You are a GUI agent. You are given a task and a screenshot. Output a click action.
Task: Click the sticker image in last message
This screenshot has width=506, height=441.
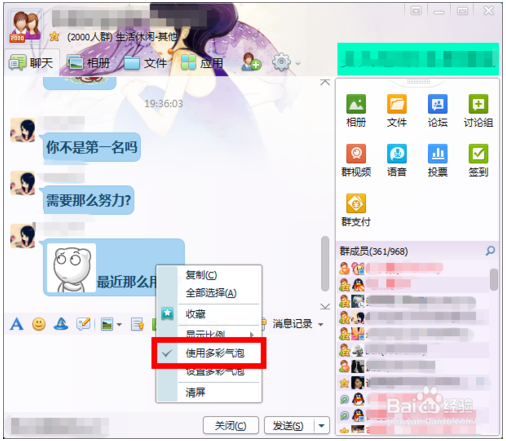(x=71, y=268)
